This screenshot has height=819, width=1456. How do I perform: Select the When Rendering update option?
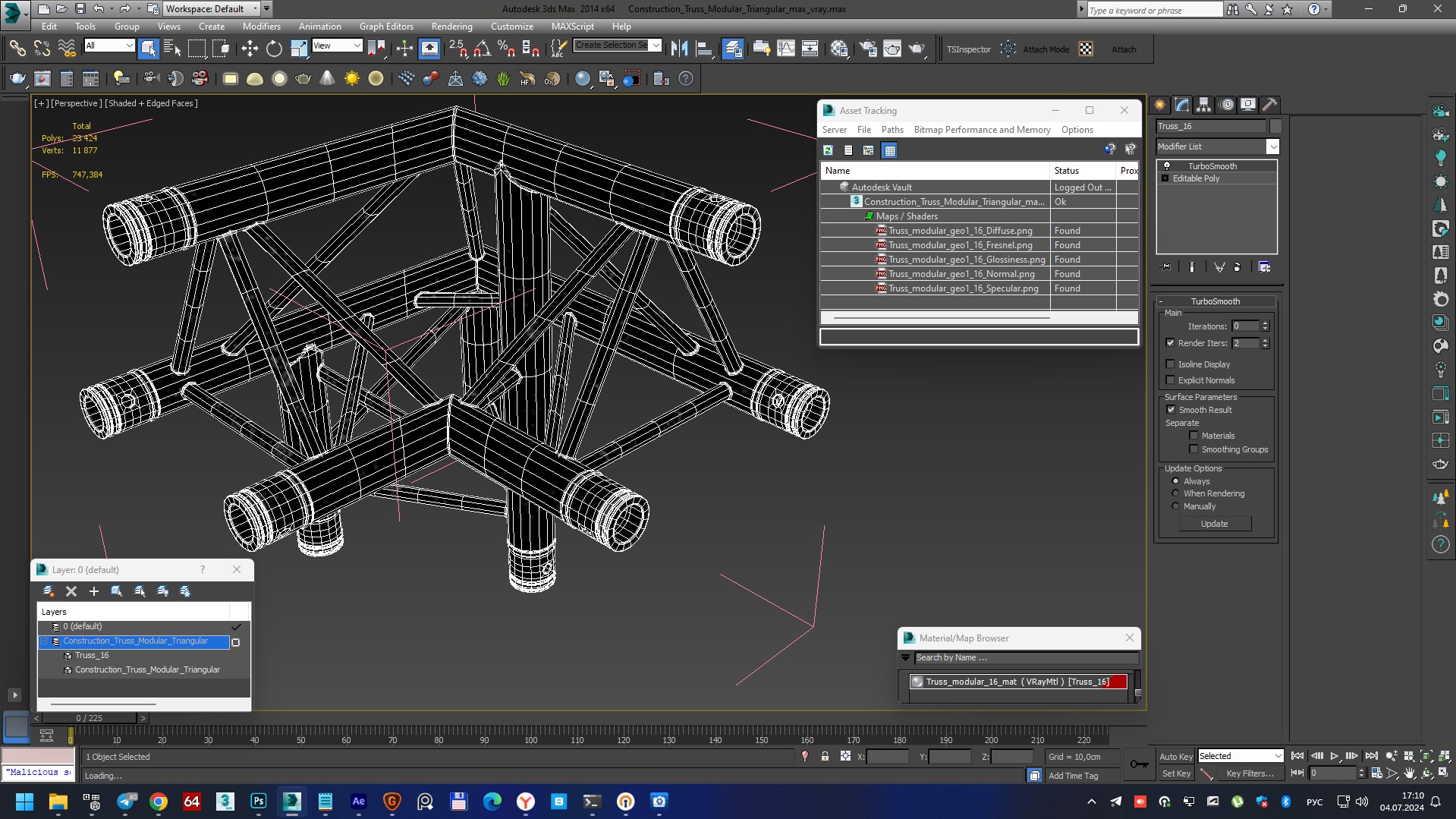click(x=1175, y=493)
